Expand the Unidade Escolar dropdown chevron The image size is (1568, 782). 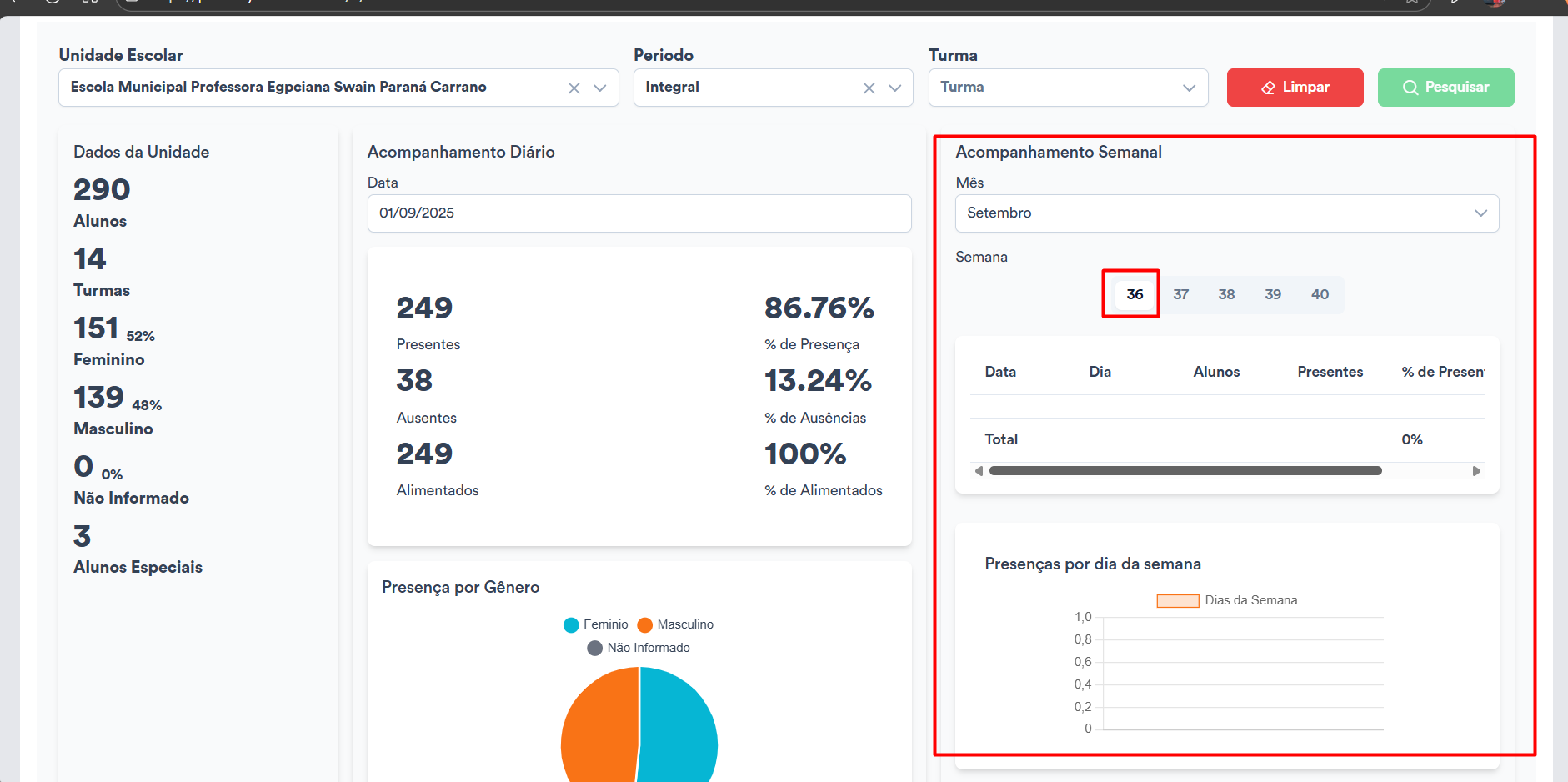click(x=600, y=88)
